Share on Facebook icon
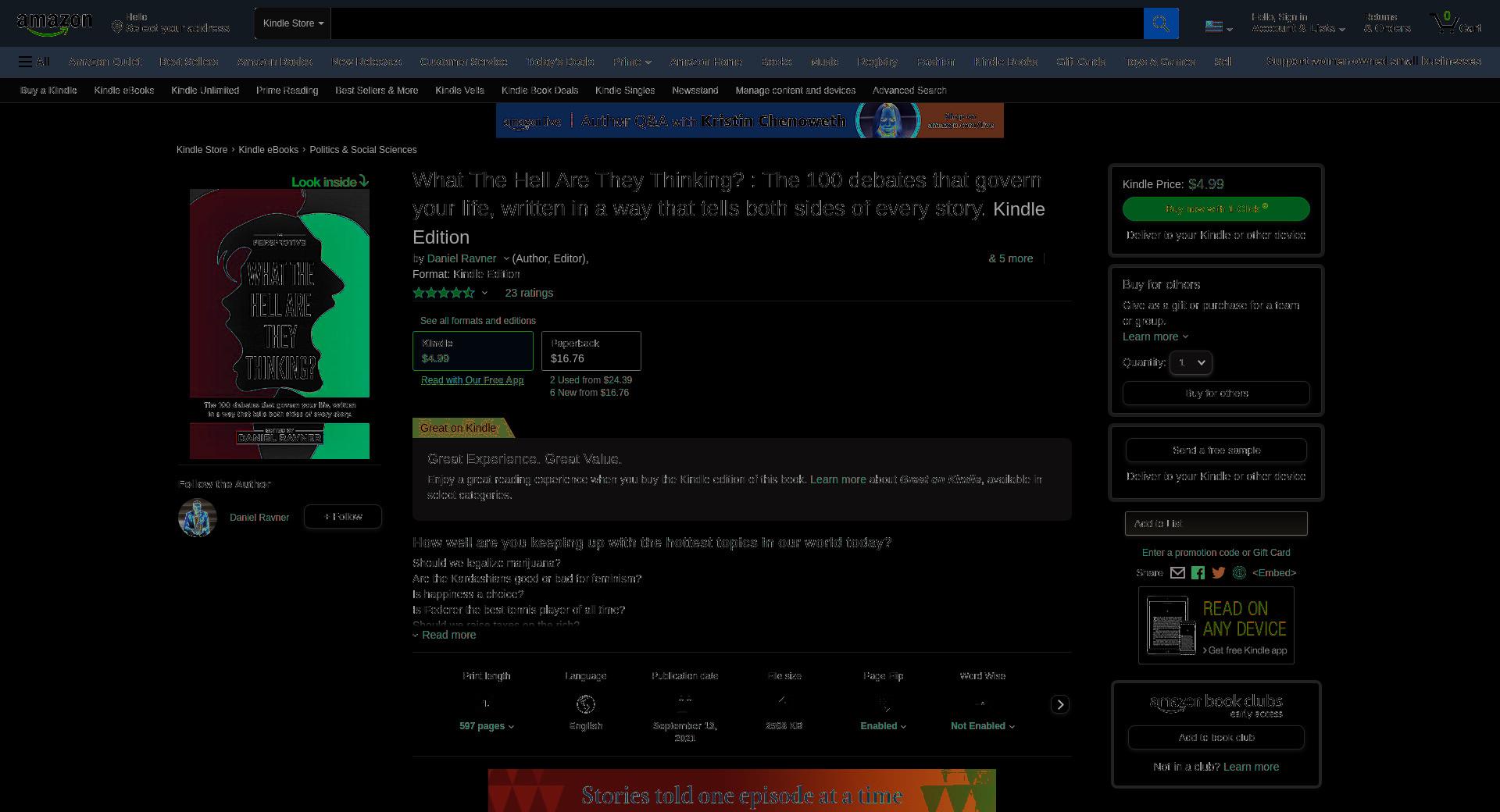This screenshot has height=812, width=1500. (x=1198, y=573)
